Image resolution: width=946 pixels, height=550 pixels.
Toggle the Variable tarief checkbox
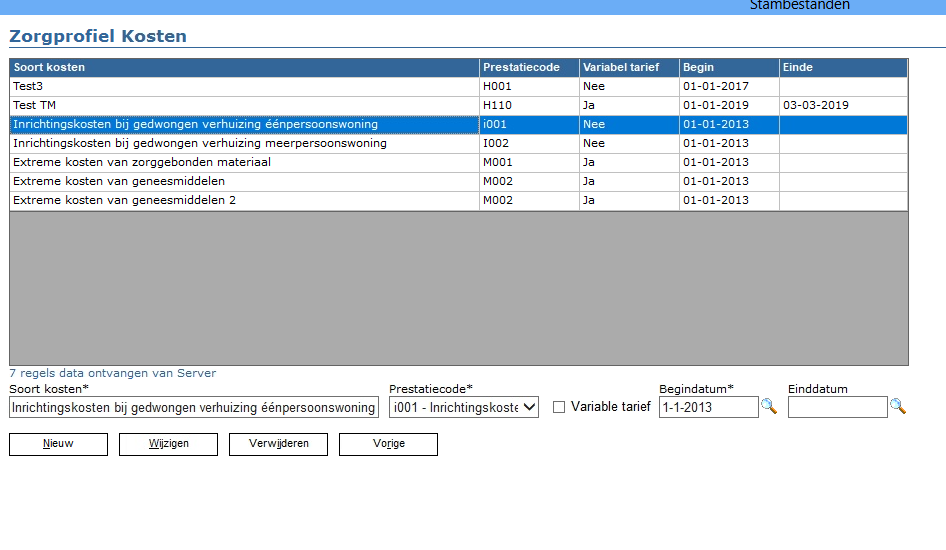coord(559,407)
